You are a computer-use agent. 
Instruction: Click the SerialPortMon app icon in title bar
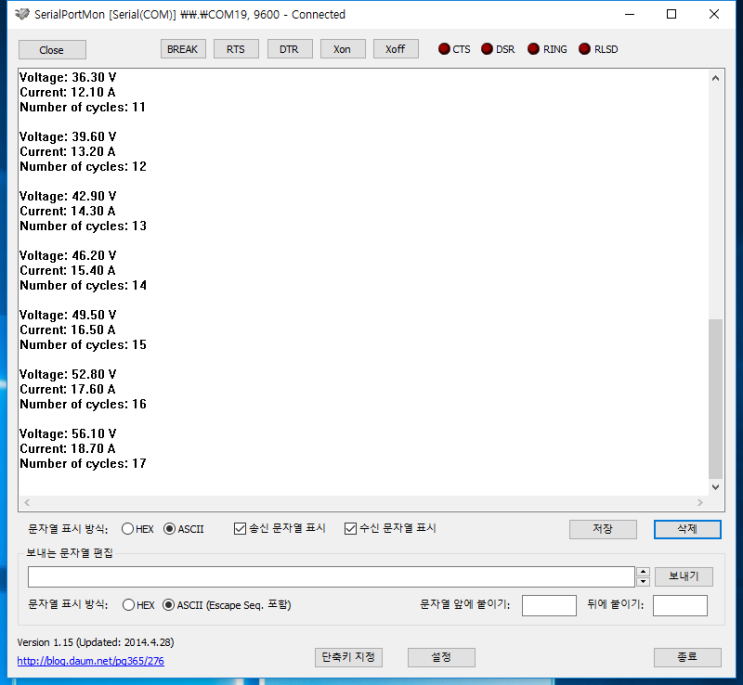(x=22, y=14)
